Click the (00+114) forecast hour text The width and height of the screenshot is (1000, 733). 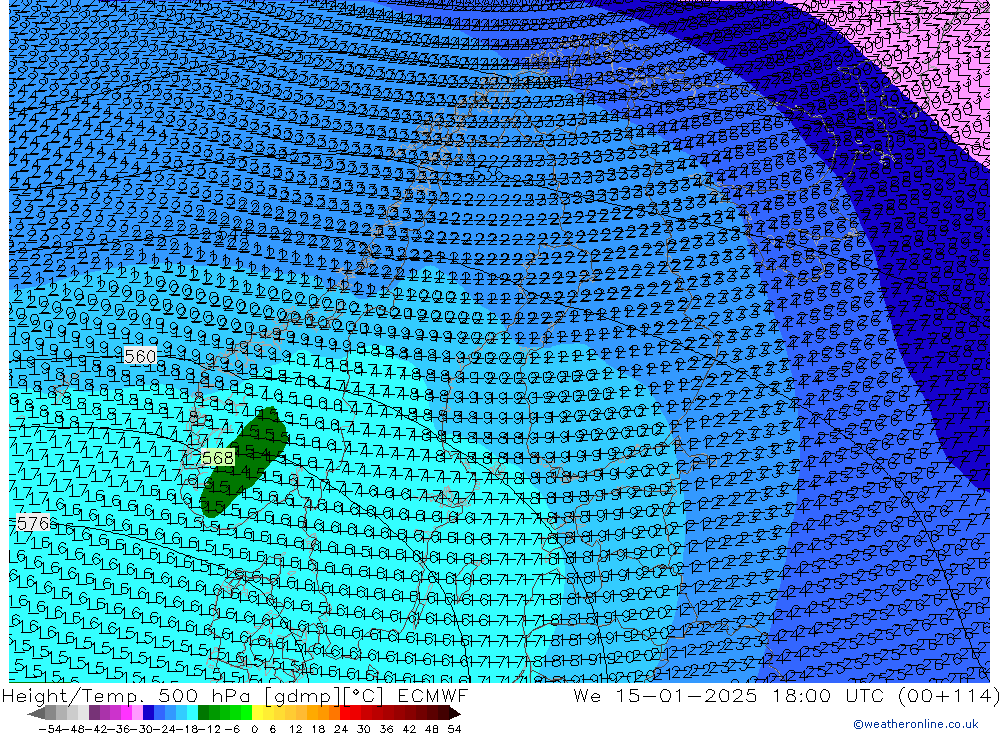click(x=948, y=695)
